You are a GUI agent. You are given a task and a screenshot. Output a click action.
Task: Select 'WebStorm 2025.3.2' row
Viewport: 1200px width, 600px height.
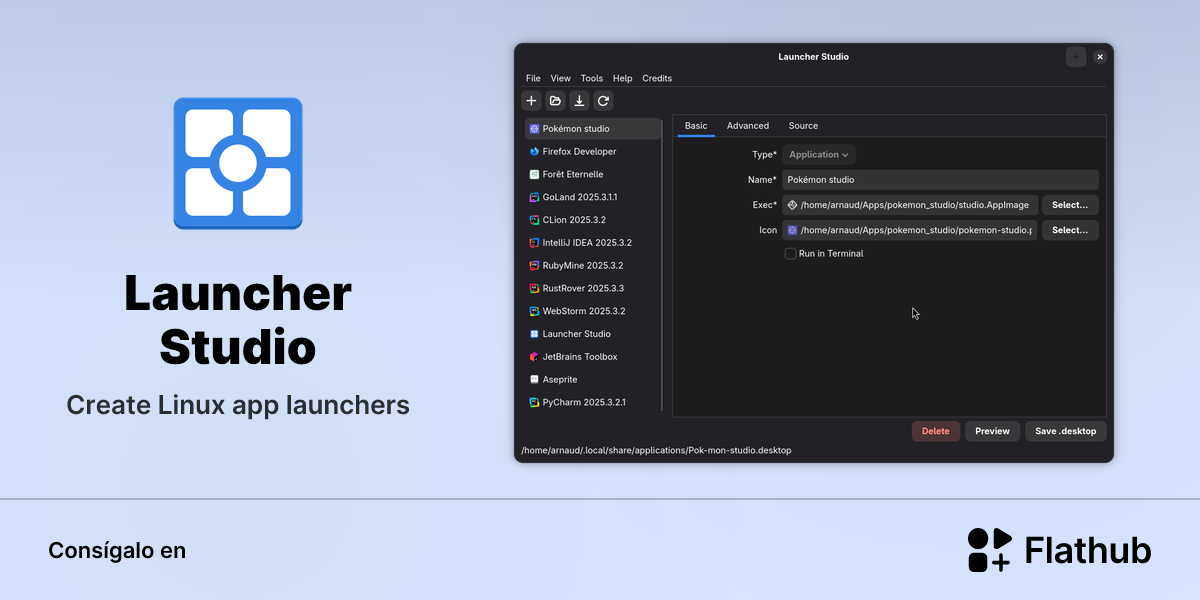coord(593,311)
